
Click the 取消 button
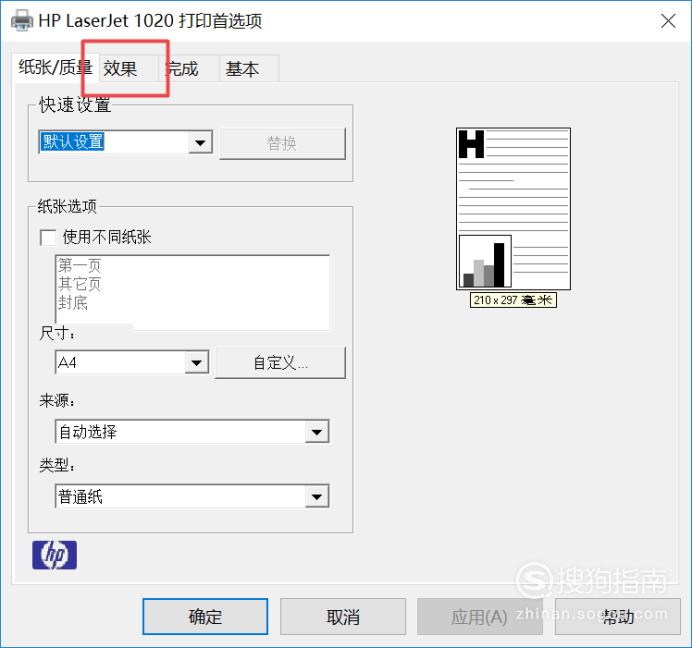(x=343, y=617)
